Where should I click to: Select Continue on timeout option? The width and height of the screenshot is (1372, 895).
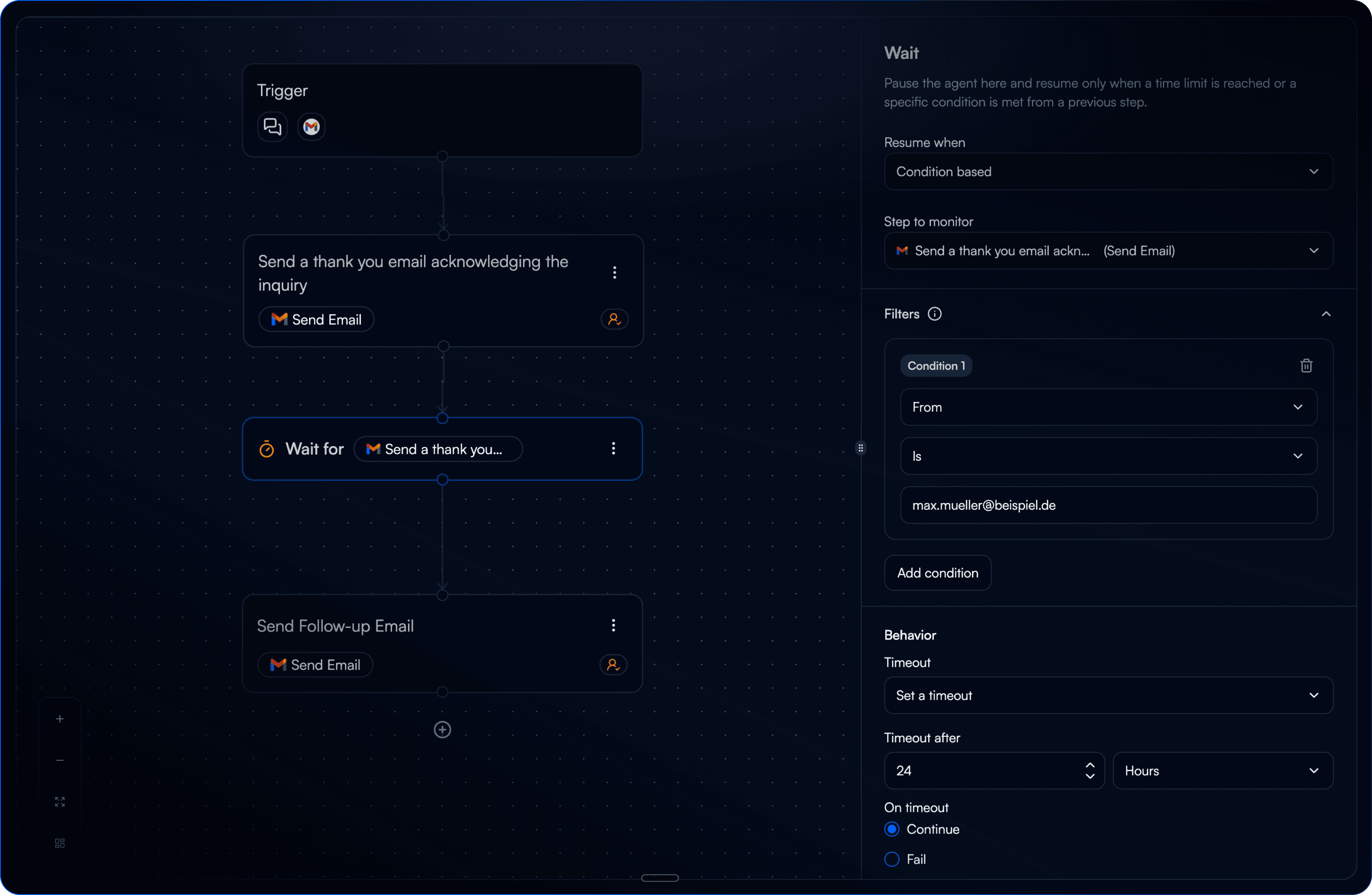click(x=892, y=829)
